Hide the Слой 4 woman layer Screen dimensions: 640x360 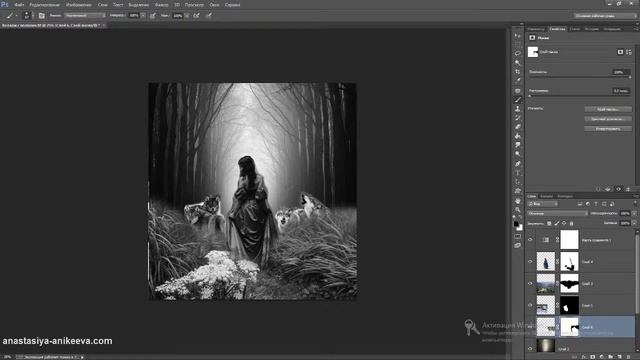pyautogui.click(x=530, y=262)
